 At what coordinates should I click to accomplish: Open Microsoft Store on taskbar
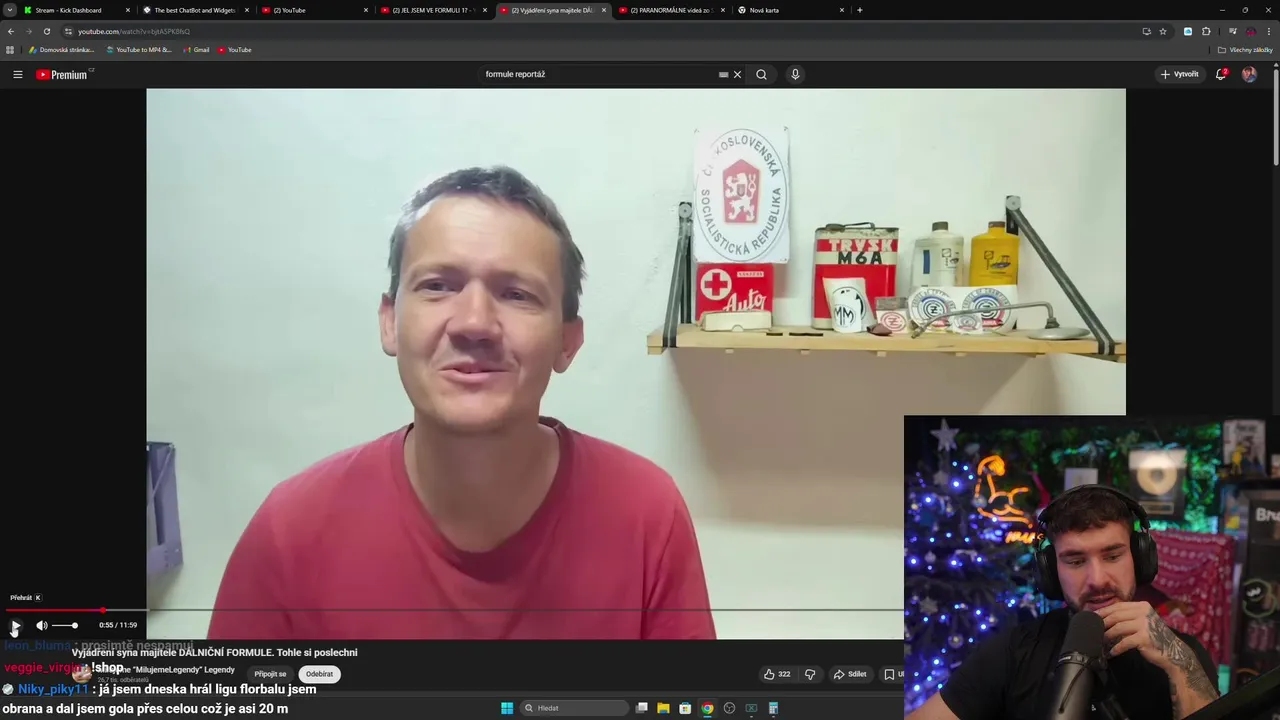click(x=685, y=708)
